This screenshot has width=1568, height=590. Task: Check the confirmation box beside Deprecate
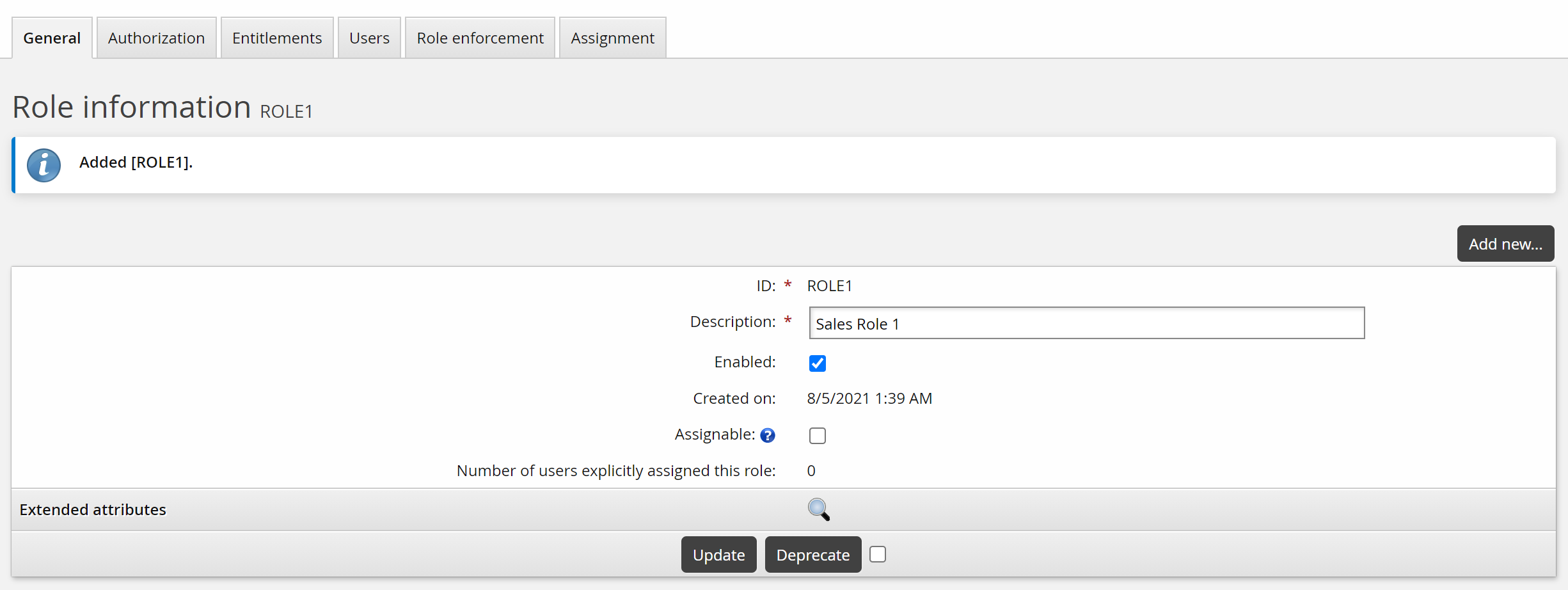[878, 554]
